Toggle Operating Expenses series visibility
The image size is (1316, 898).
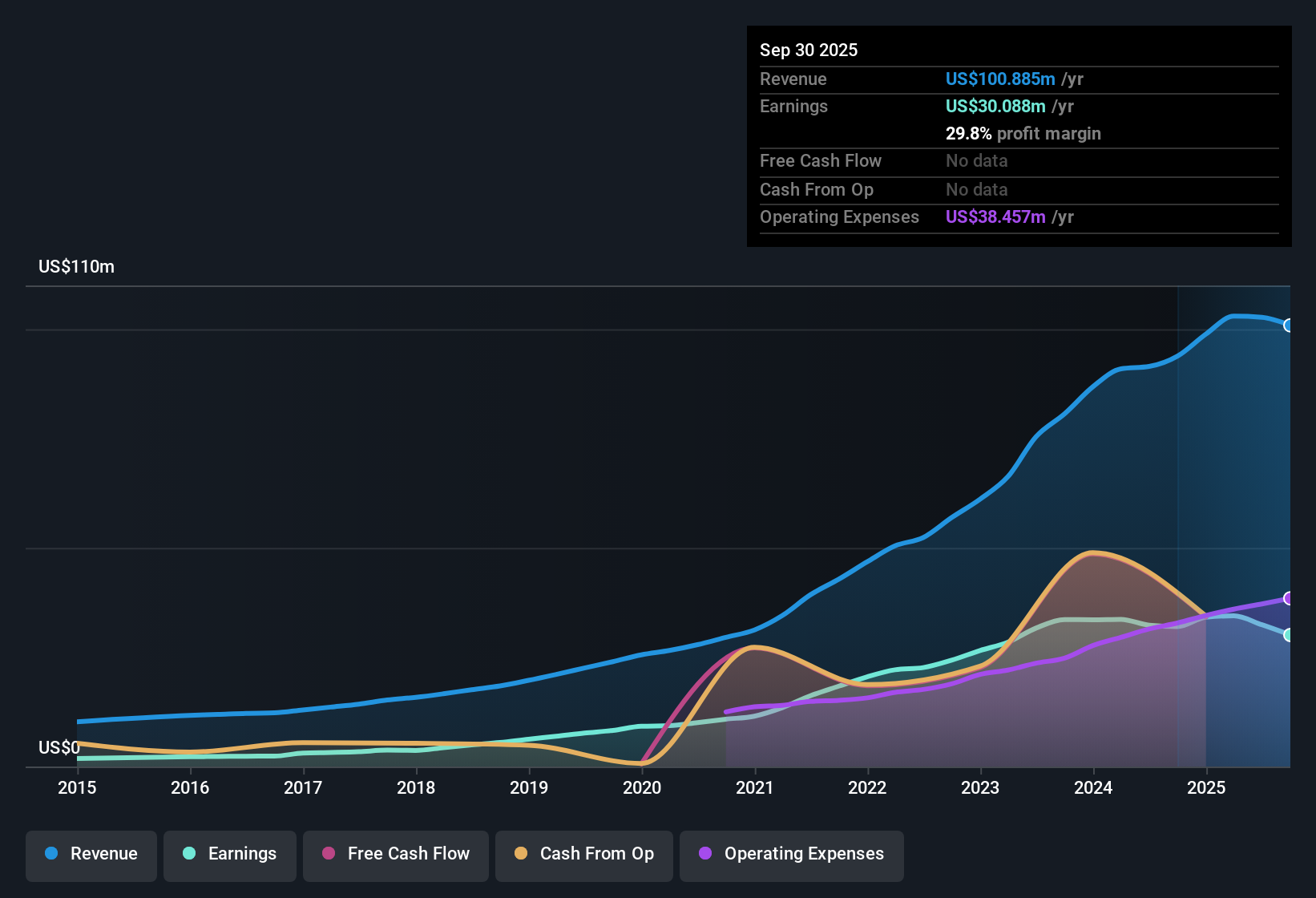(792, 856)
